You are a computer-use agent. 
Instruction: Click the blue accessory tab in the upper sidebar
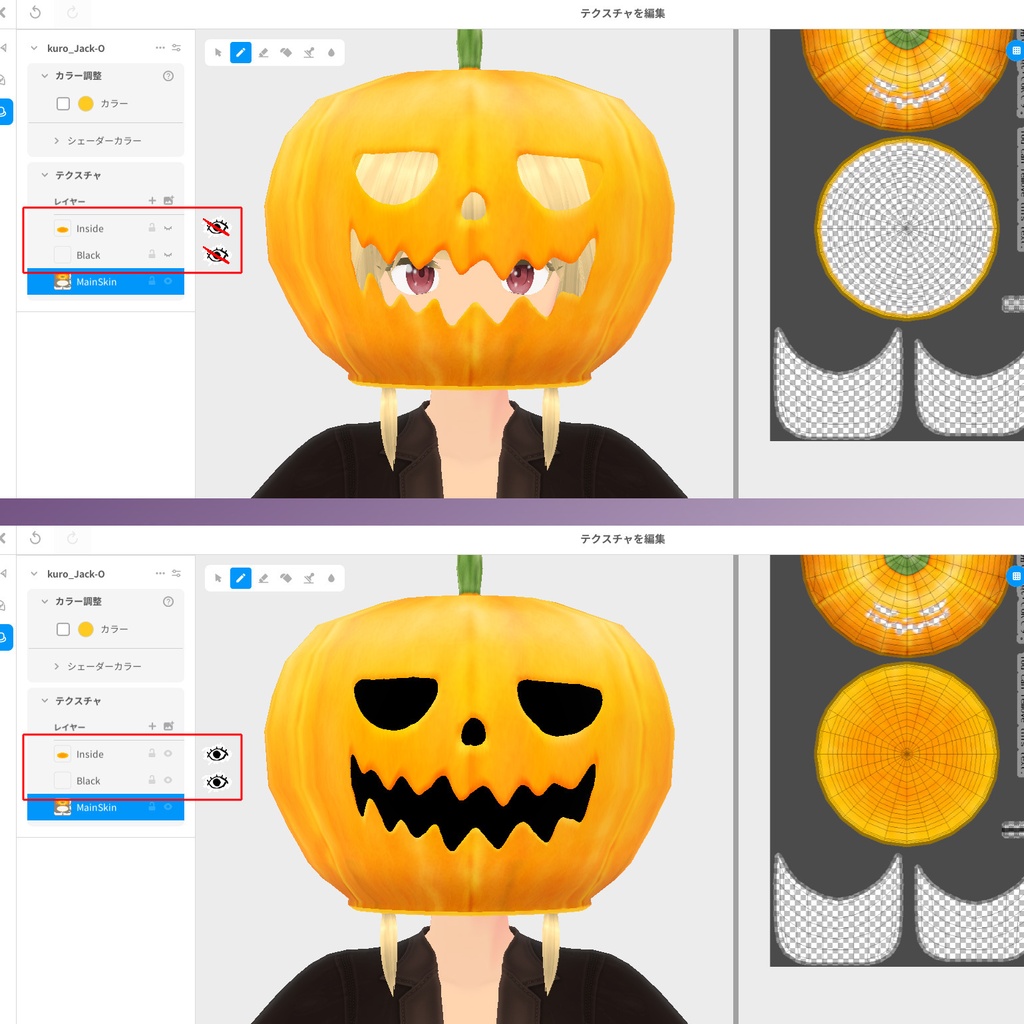[x=5, y=112]
